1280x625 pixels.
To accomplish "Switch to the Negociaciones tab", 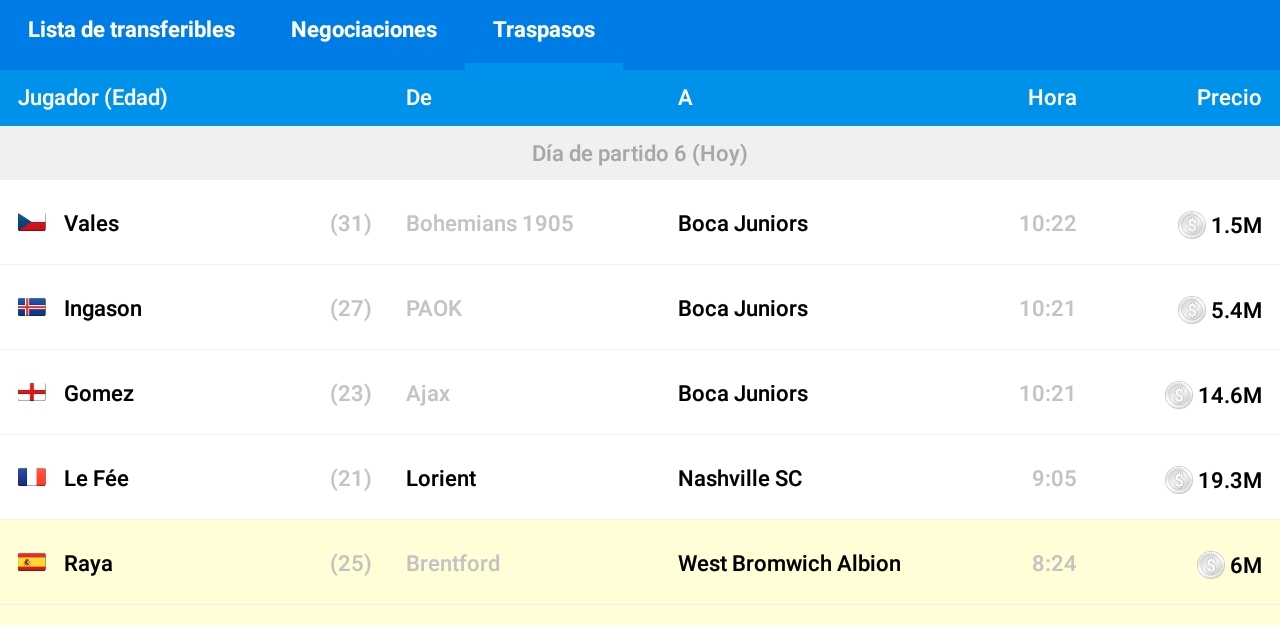I will pos(364,30).
